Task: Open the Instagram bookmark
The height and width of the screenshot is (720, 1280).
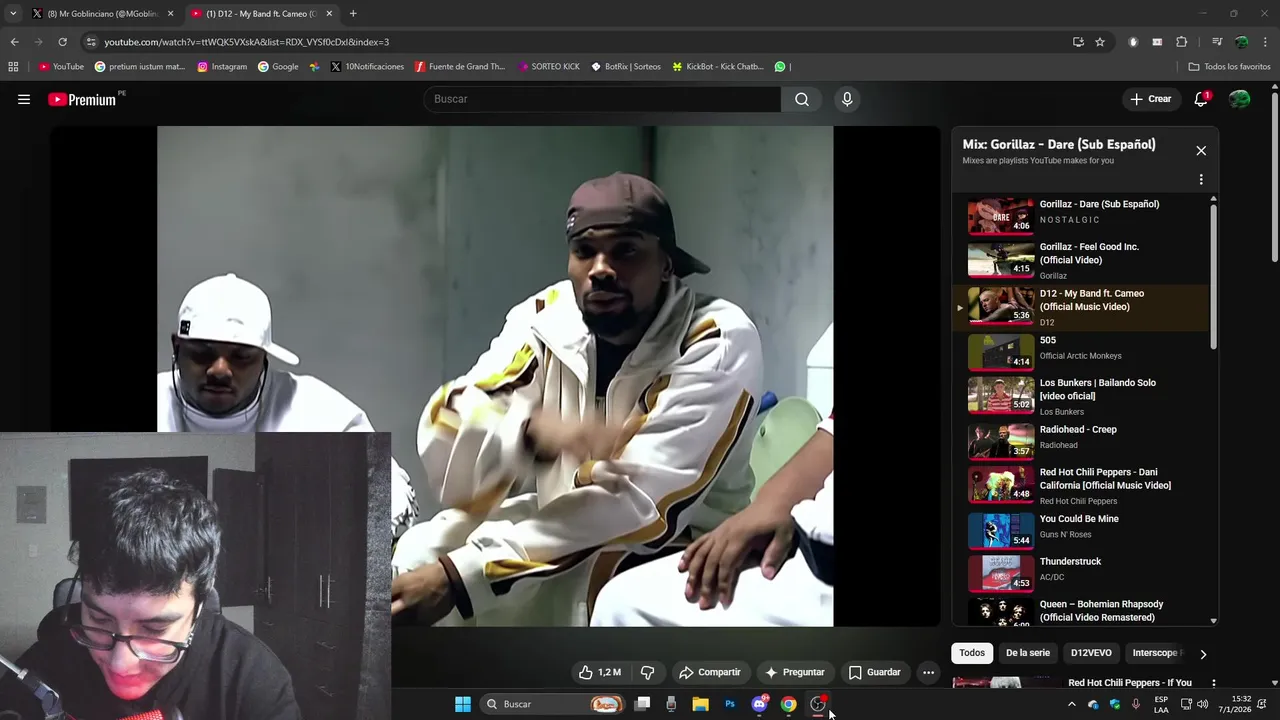Action: click(222, 67)
